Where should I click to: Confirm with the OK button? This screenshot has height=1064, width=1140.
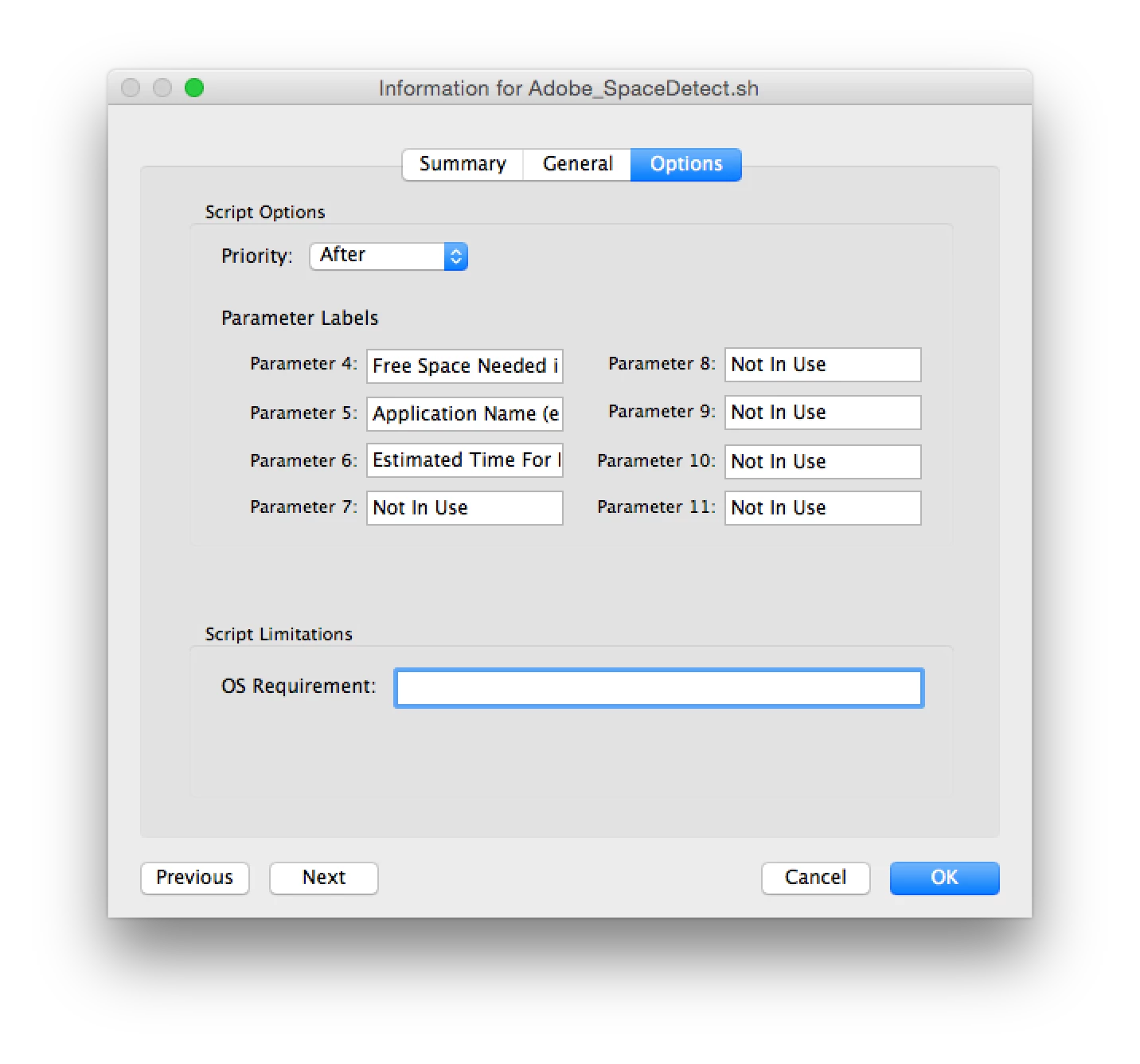[945, 878]
